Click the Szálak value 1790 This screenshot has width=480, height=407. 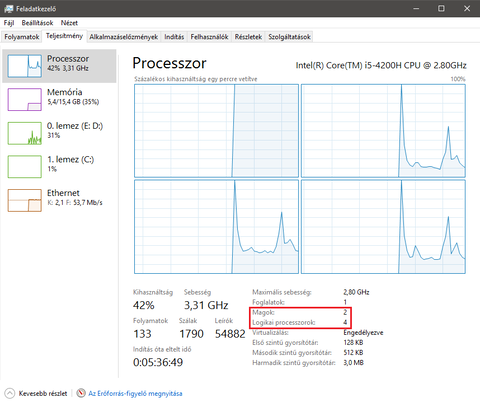(x=191, y=334)
